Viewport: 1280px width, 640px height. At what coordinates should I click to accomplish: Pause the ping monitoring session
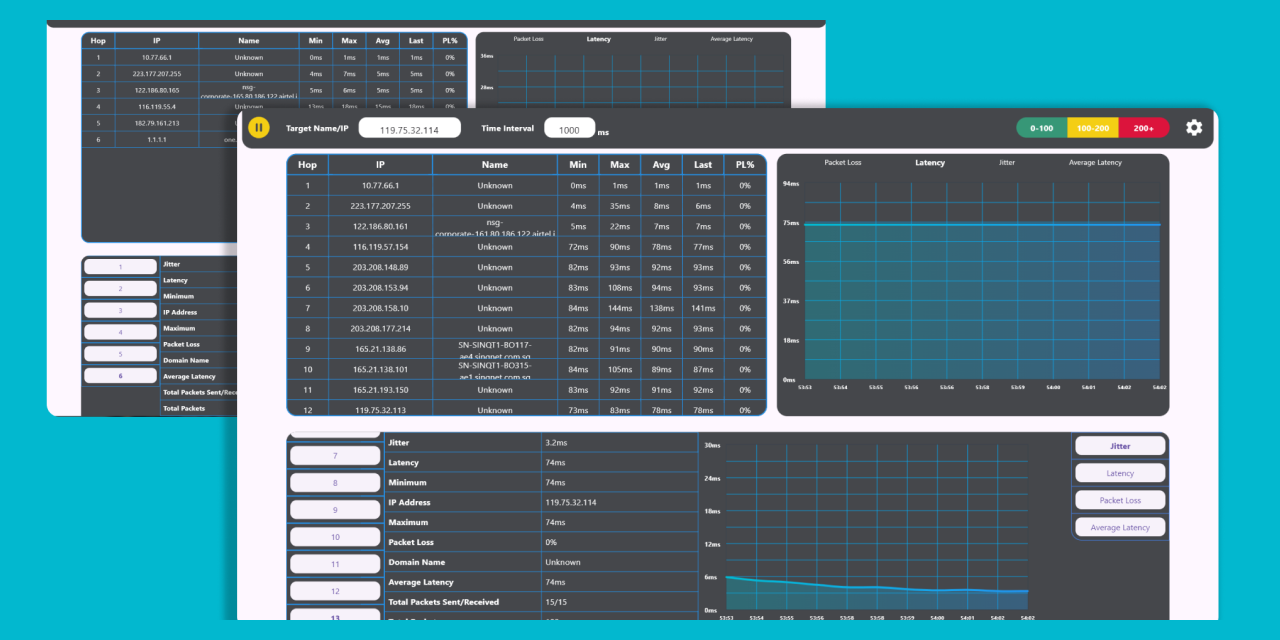[x=258, y=127]
